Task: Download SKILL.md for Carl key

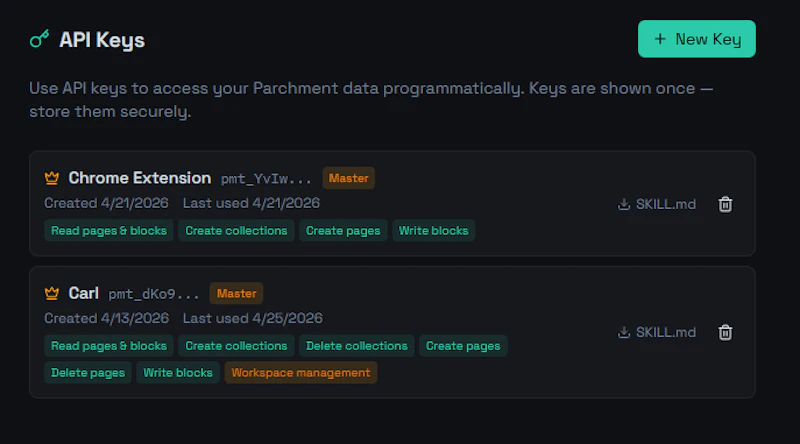Action: coord(657,332)
